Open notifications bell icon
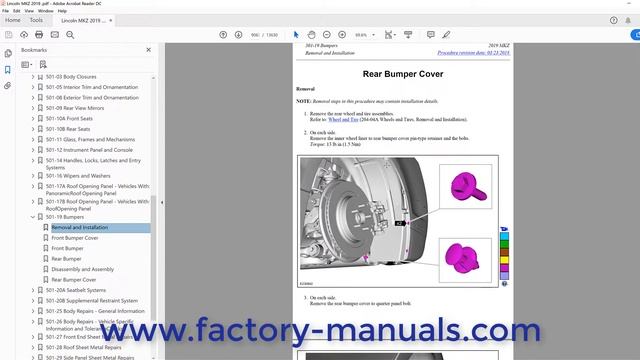The width and height of the screenshot is (640, 360). 628,20
